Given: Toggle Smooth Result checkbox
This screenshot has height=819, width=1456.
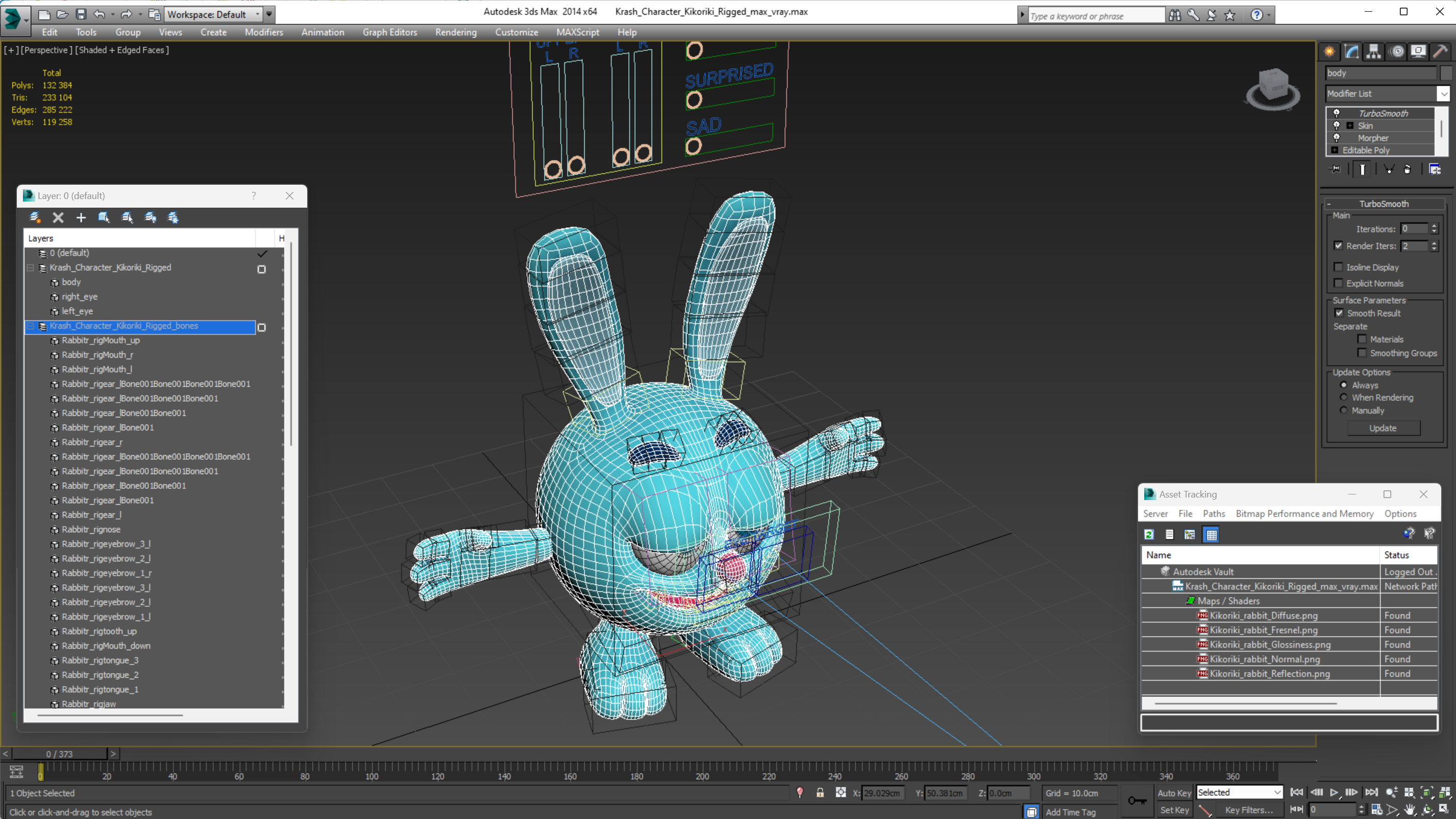Looking at the screenshot, I should [x=1339, y=313].
